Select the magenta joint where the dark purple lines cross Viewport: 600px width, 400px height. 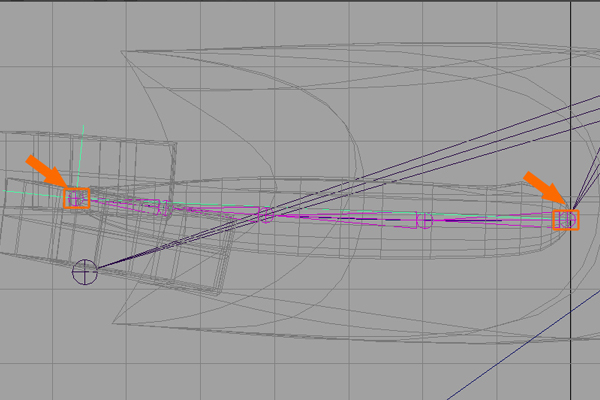(x=267, y=215)
